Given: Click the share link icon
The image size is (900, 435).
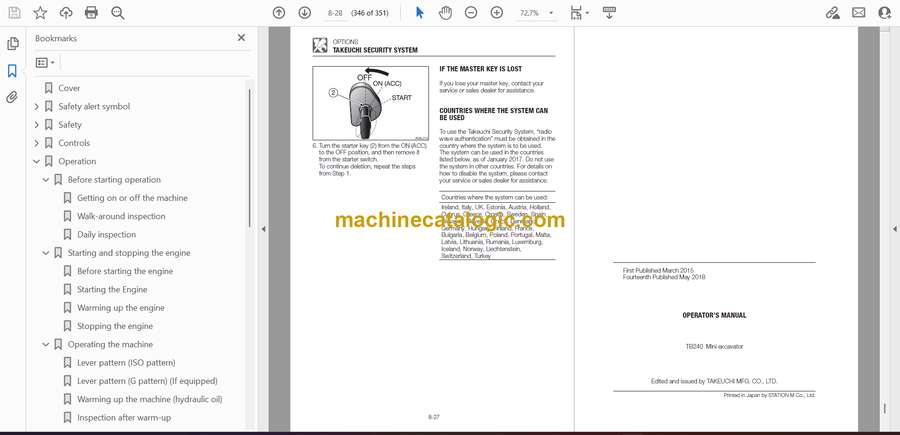Looking at the screenshot, I should [x=832, y=13].
